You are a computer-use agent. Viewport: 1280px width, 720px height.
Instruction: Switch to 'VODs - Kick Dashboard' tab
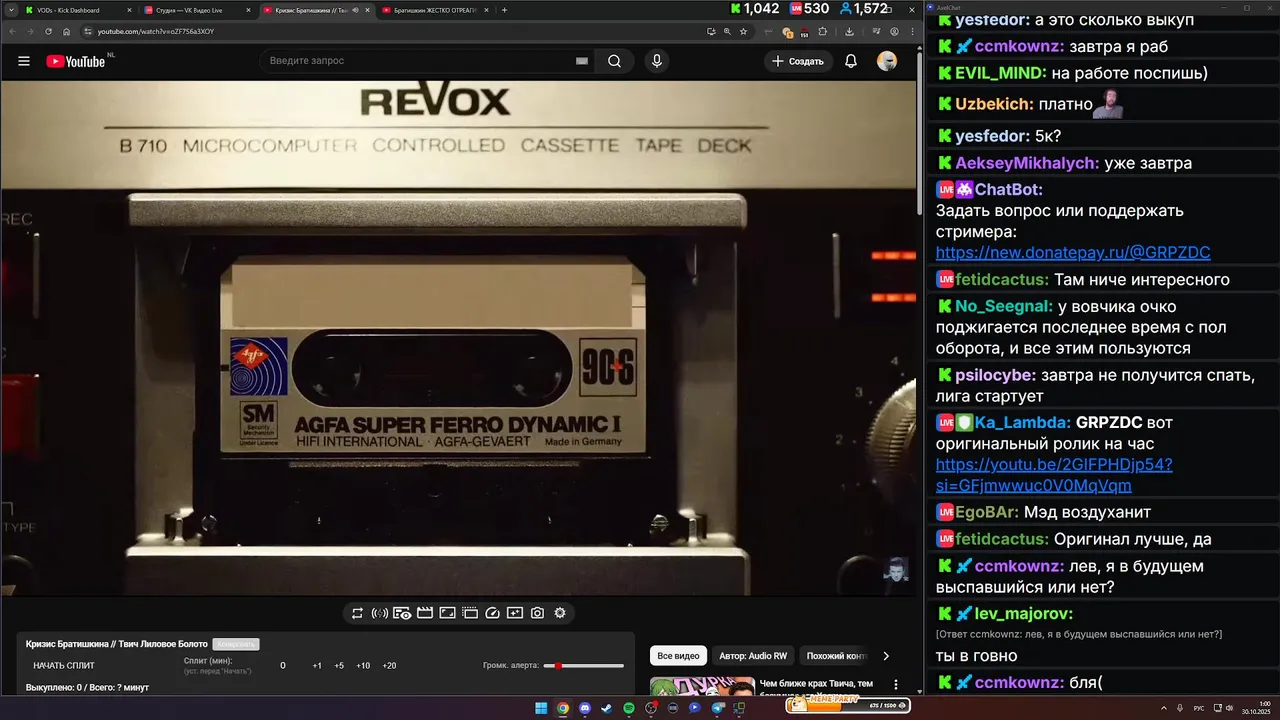tap(75, 10)
